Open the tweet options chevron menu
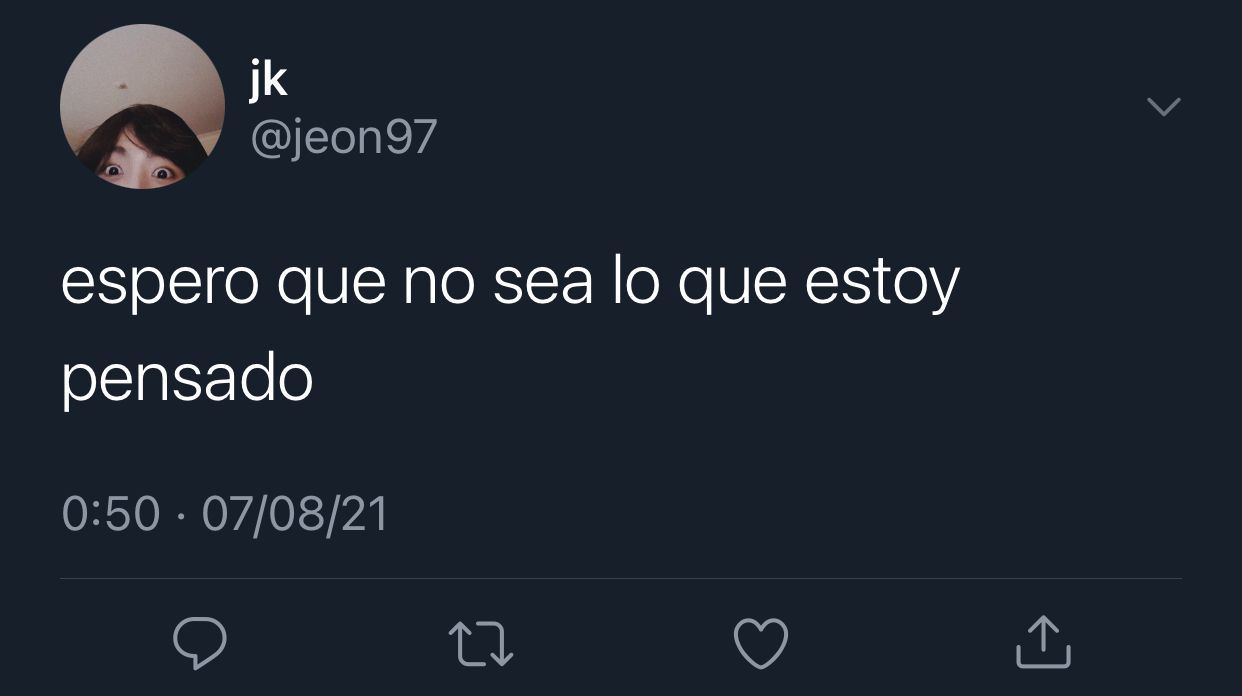The image size is (1242, 696). pos(1163,106)
